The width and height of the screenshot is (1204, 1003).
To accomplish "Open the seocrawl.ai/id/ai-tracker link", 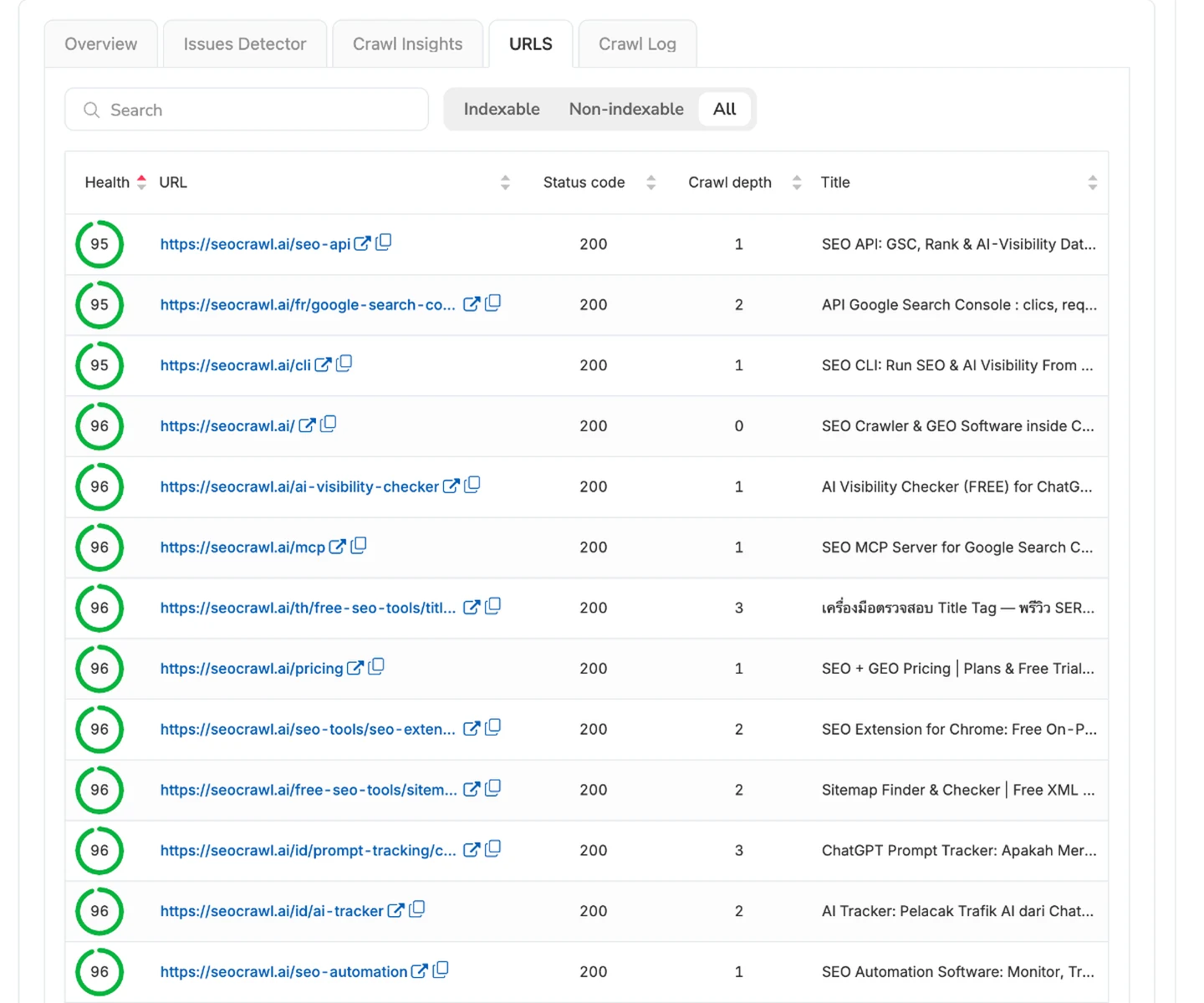I will click(x=272, y=911).
